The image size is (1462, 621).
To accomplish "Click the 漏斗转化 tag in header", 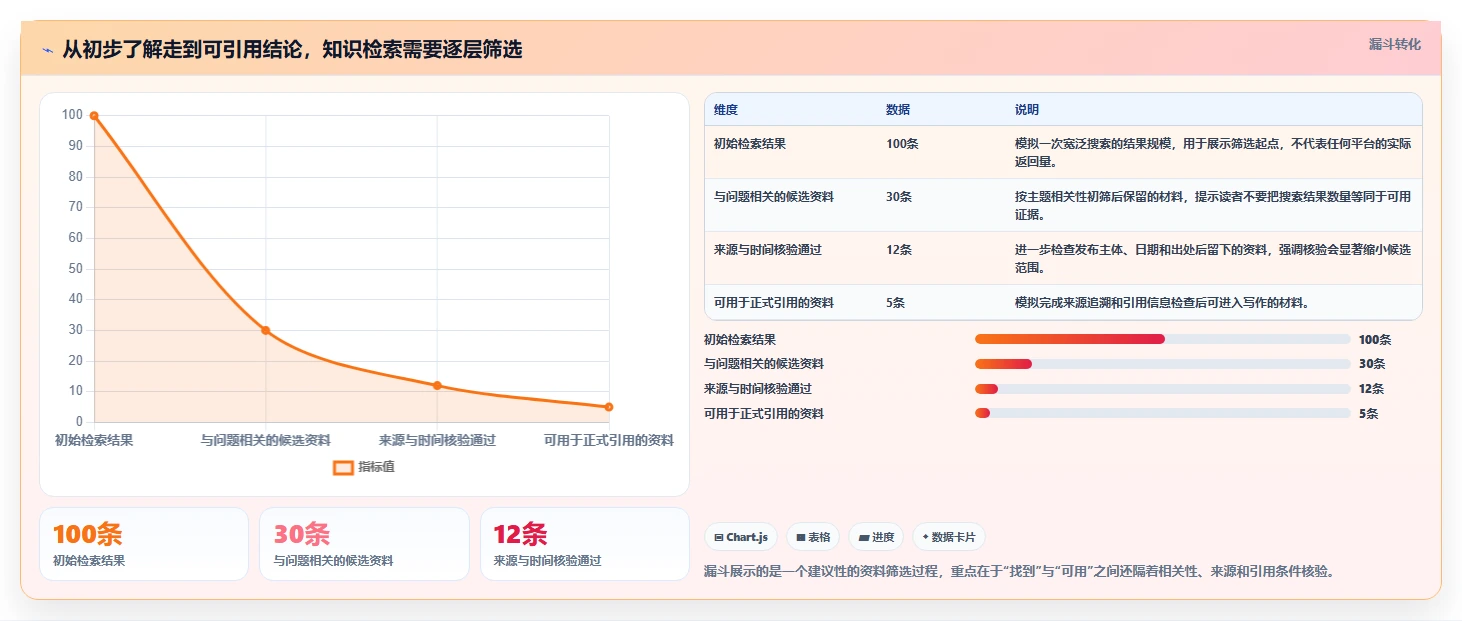I will click(1394, 44).
